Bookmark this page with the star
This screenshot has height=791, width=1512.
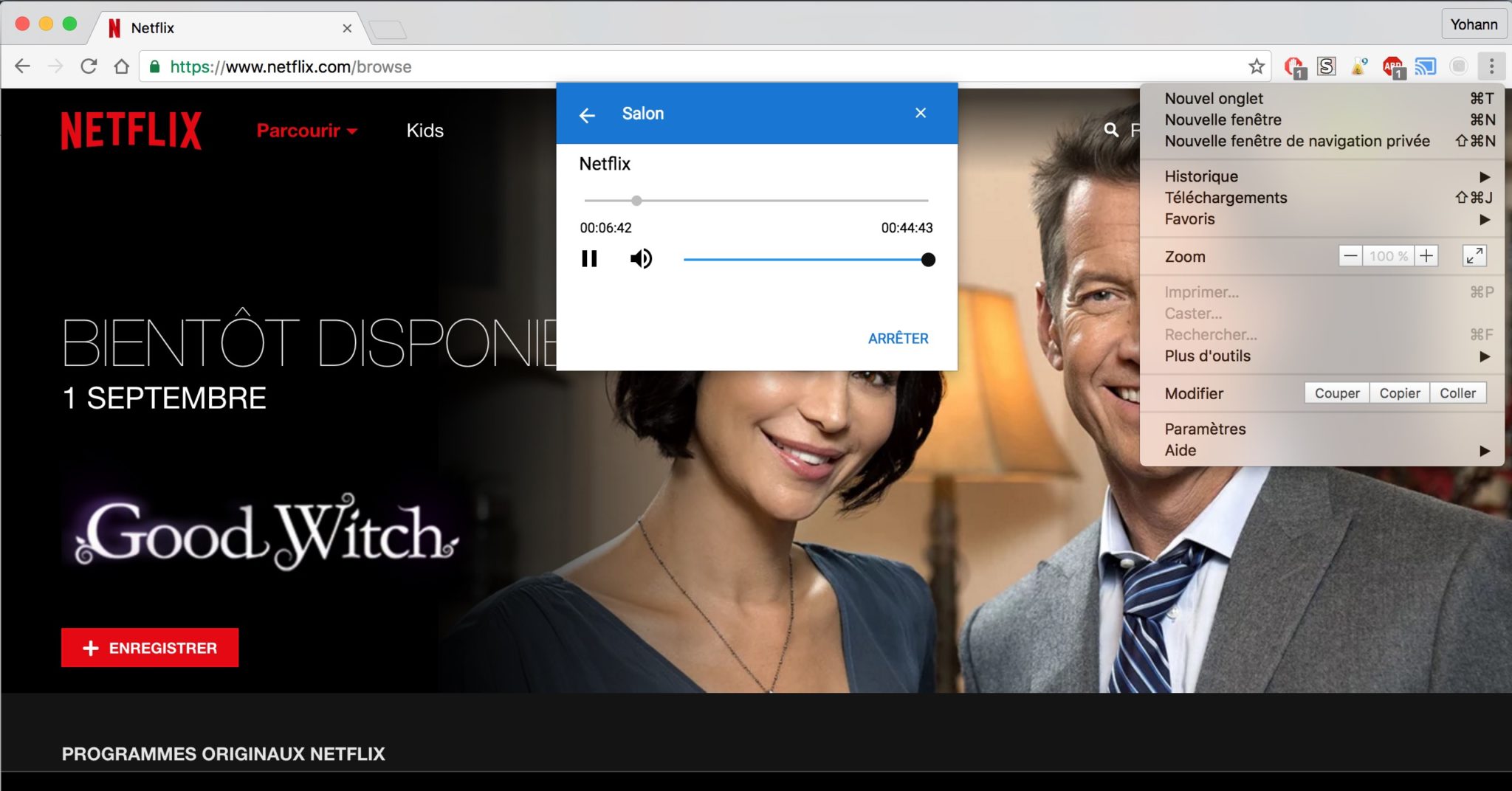[1257, 67]
